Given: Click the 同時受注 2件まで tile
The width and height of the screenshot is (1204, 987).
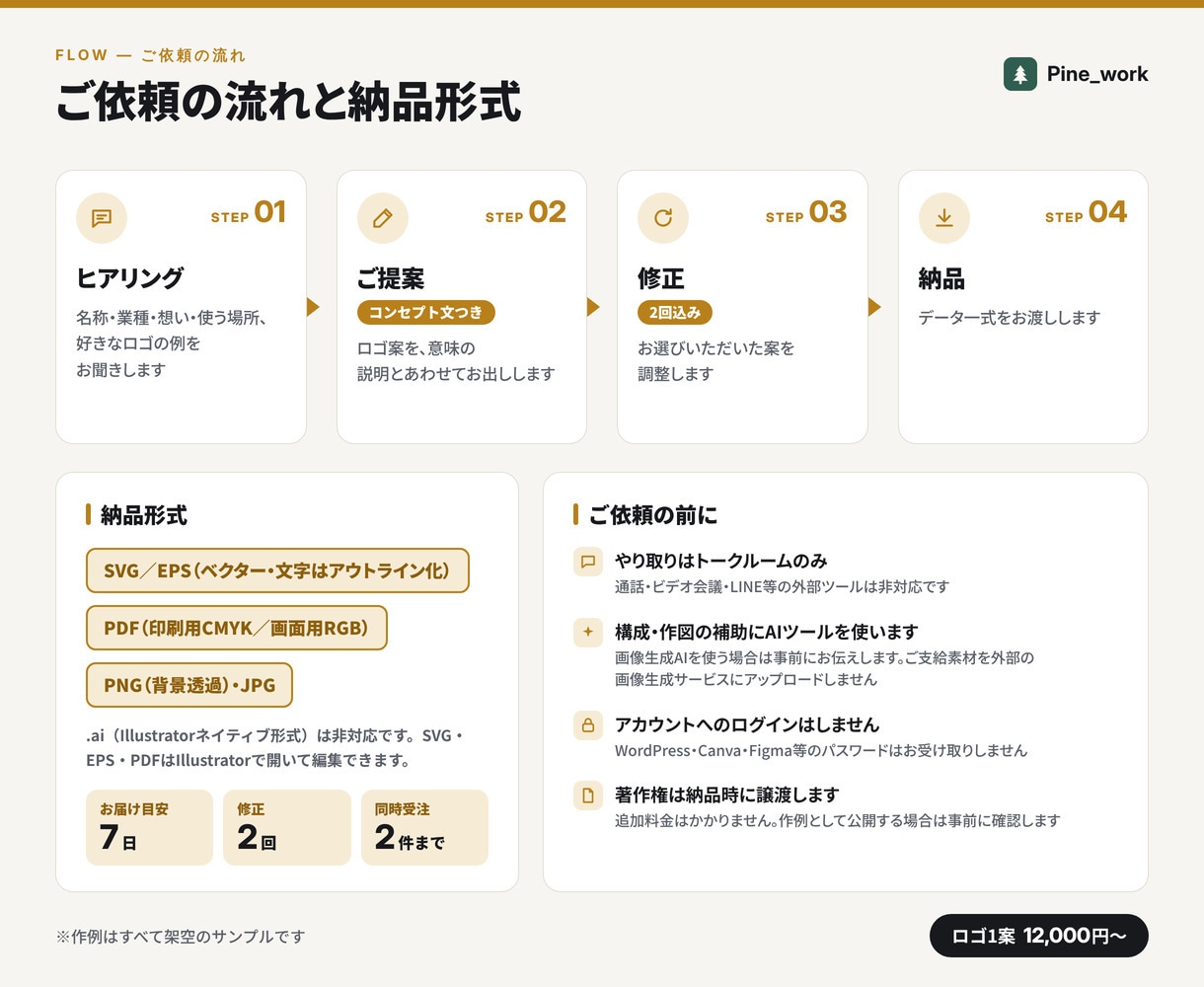Looking at the screenshot, I should pos(424,827).
